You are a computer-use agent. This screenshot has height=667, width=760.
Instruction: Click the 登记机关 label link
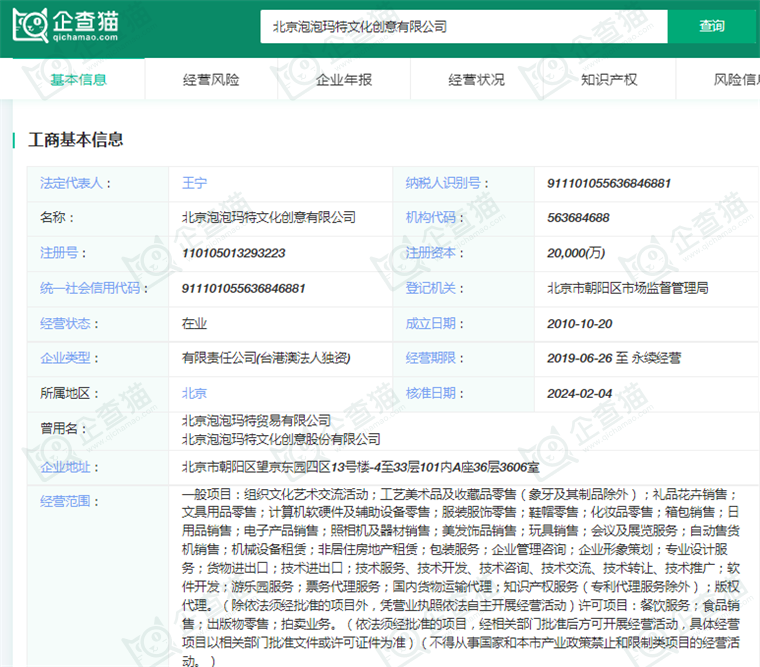(430, 288)
